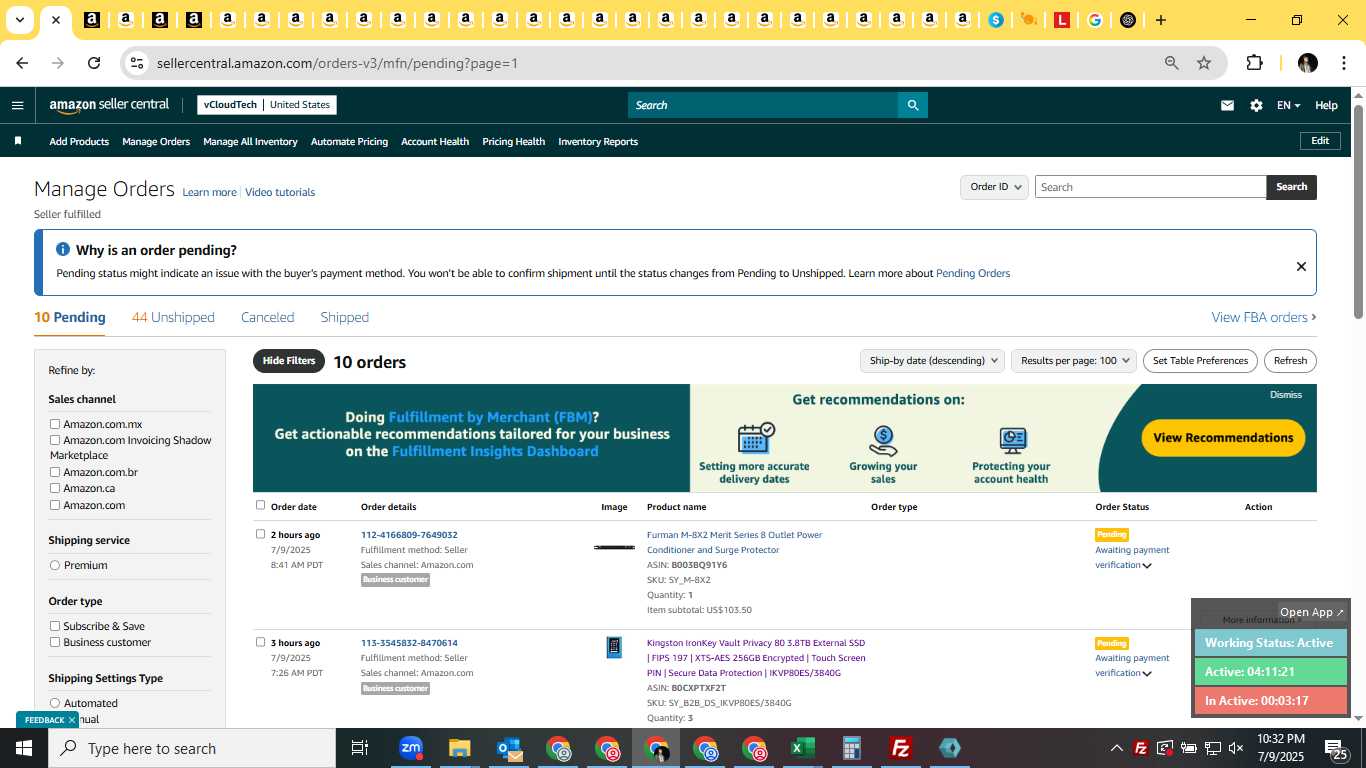
Task: Open the Ship-by date sort dropdown
Action: click(x=932, y=360)
